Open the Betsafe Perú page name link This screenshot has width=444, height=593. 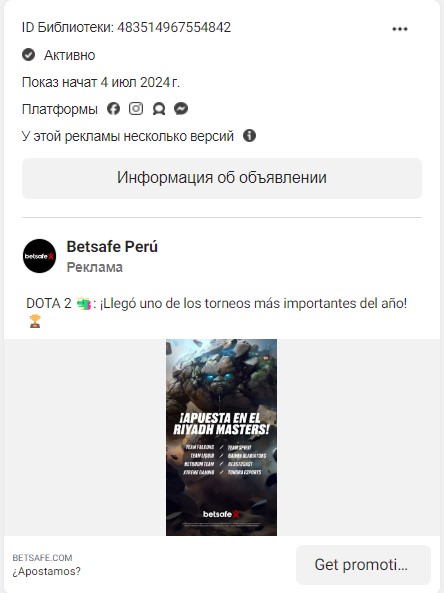pyautogui.click(x=112, y=247)
